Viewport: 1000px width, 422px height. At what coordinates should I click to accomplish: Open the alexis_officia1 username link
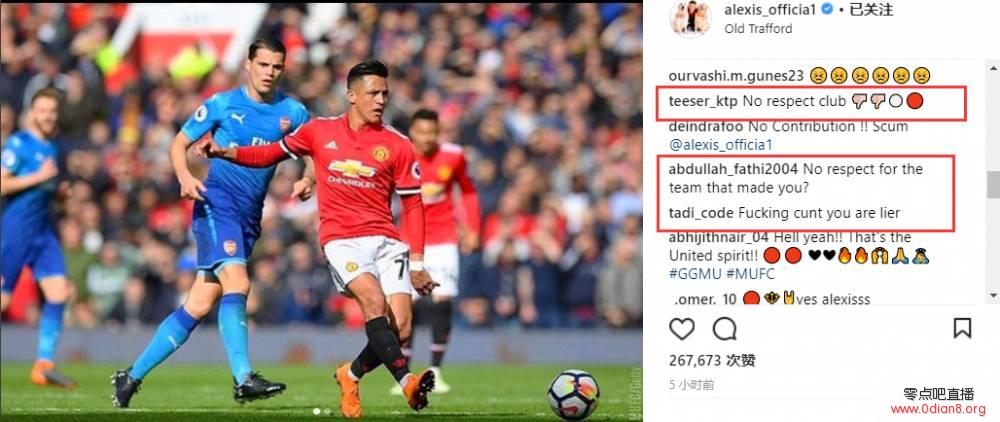pyautogui.click(x=770, y=10)
